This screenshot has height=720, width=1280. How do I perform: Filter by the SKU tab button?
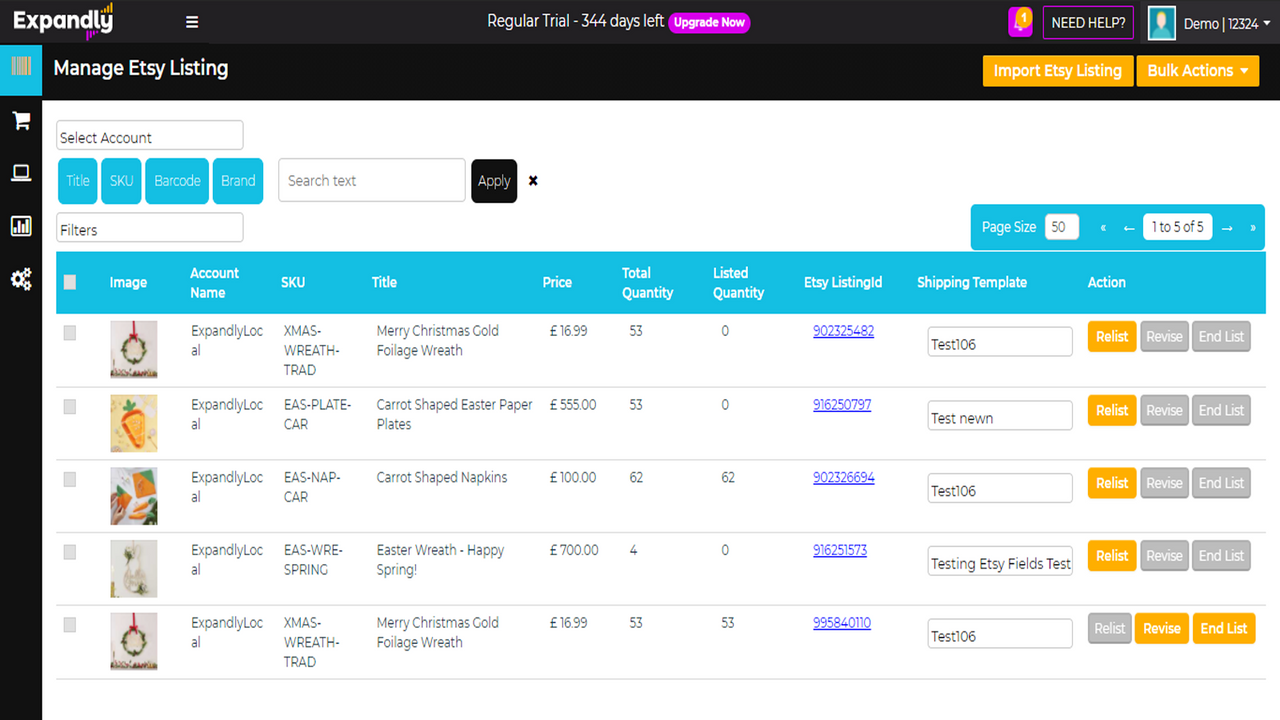coord(120,181)
